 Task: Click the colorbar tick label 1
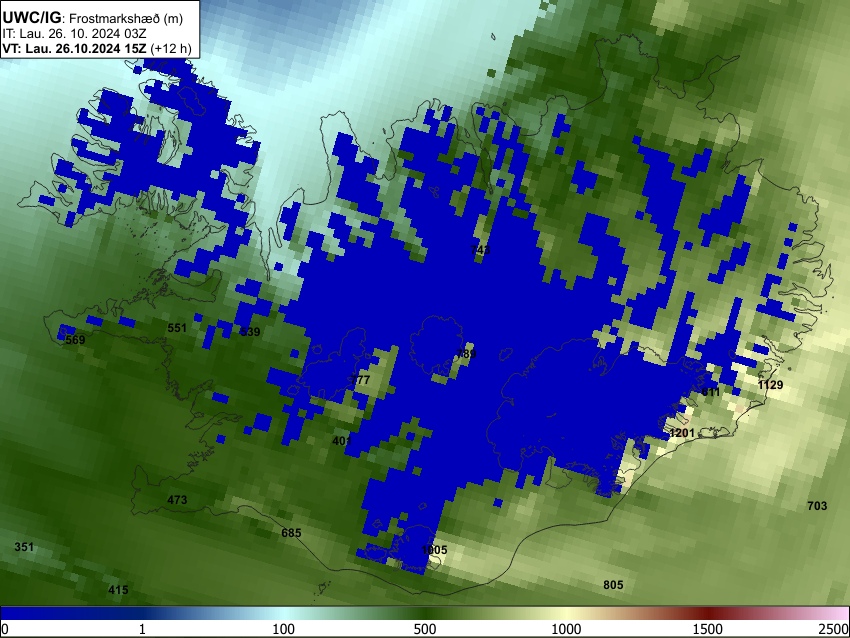click(142, 629)
